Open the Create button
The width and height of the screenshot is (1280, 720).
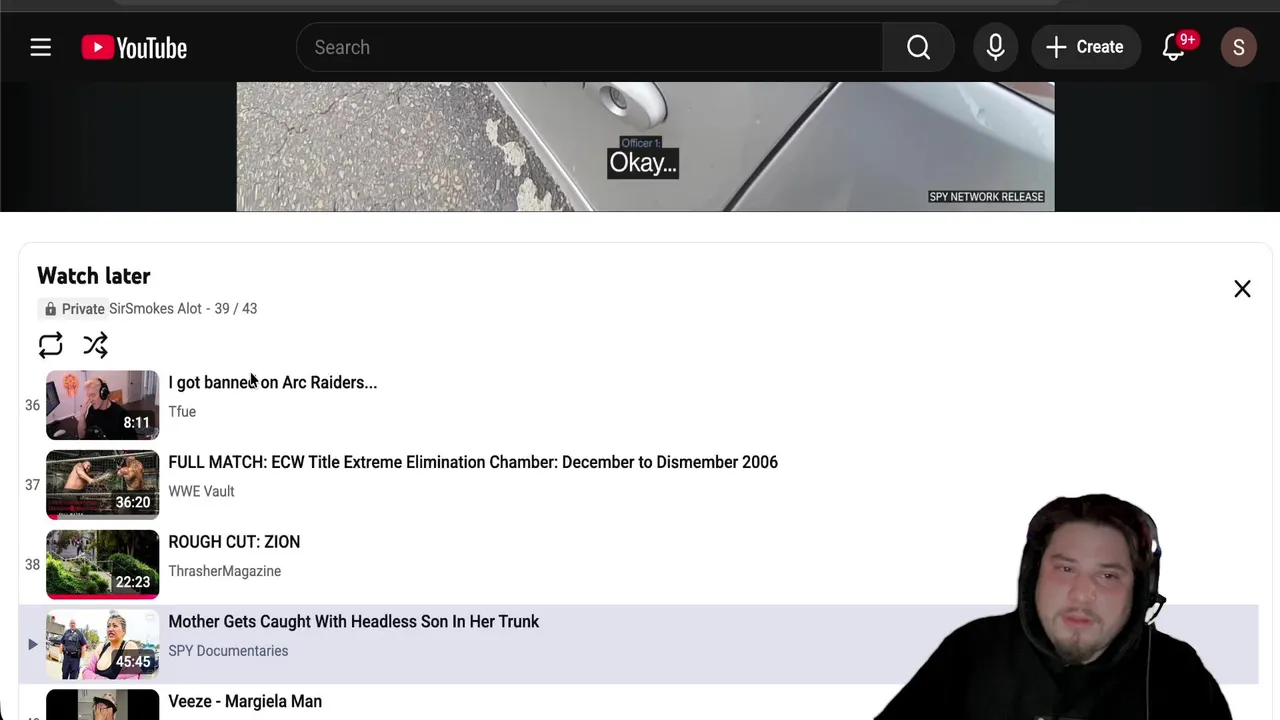coord(1085,47)
